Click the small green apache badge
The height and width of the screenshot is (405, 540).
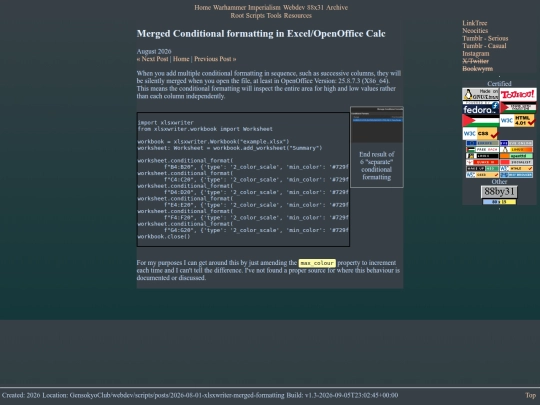click(516, 156)
